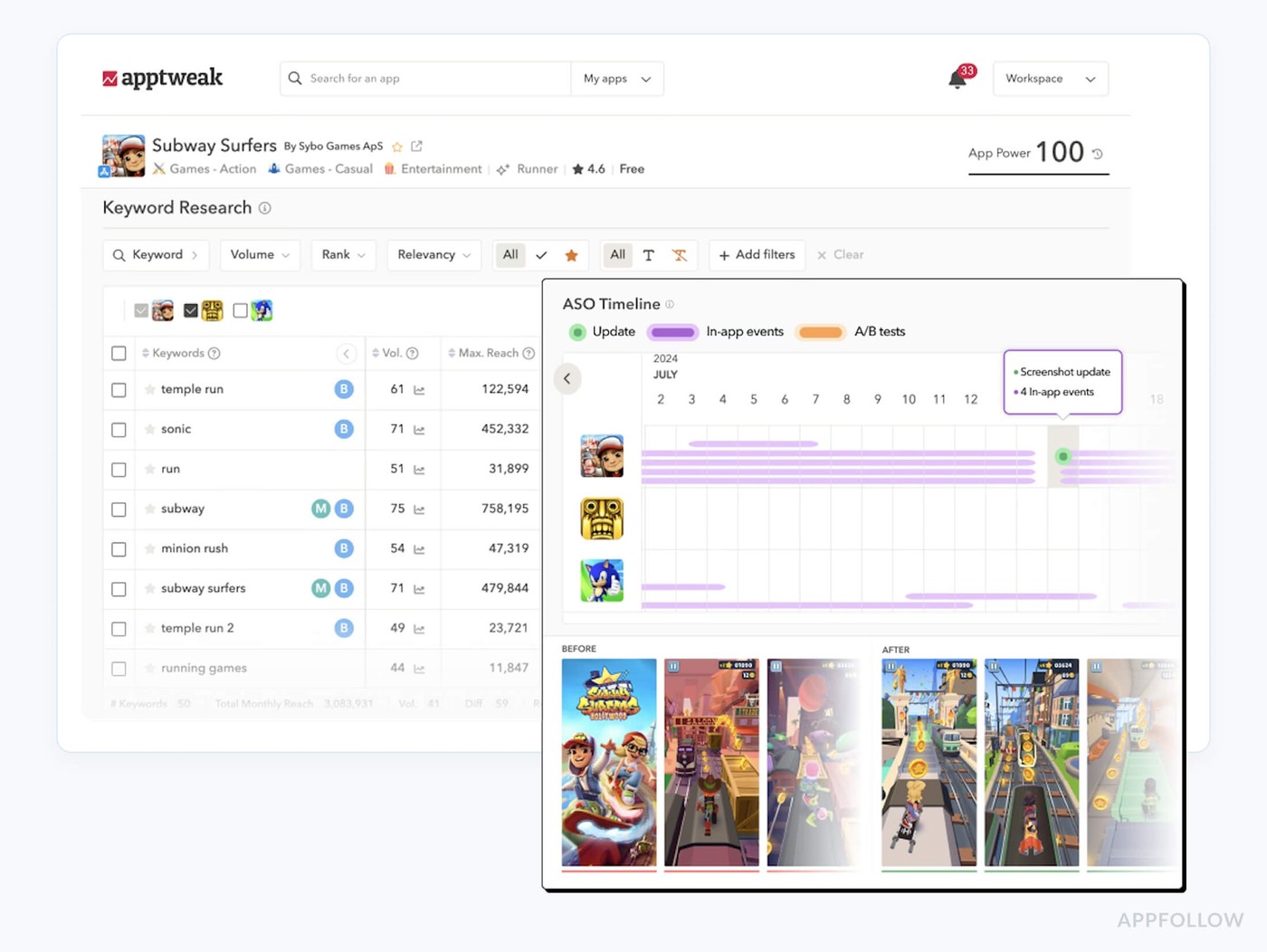Click the ASO Timeline info icon
This screenshot has width=1267, height=952.
coord(670,304)
